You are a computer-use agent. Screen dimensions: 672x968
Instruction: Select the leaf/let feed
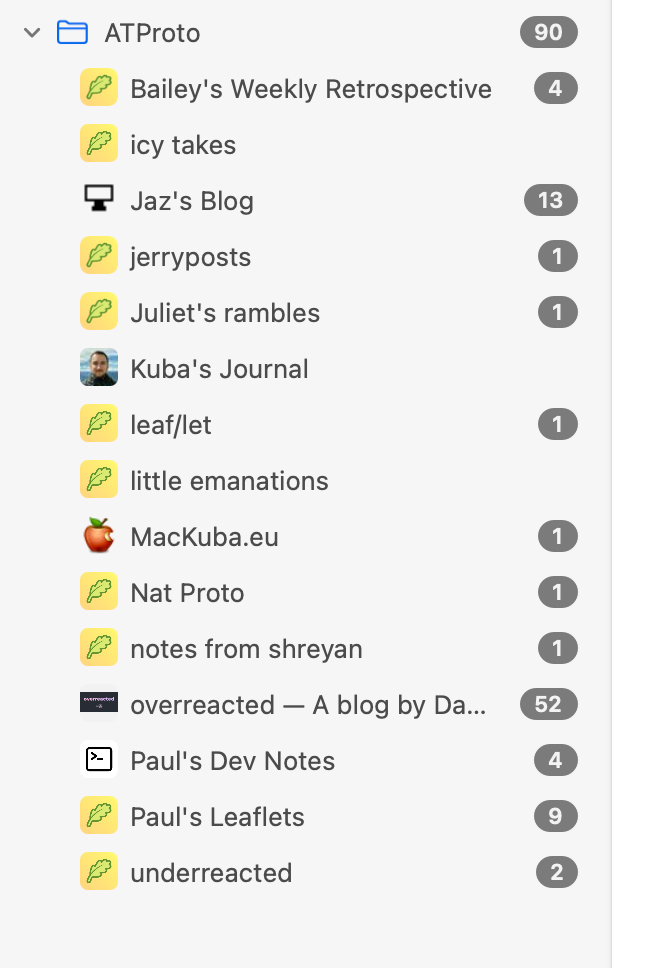(171, 425)
